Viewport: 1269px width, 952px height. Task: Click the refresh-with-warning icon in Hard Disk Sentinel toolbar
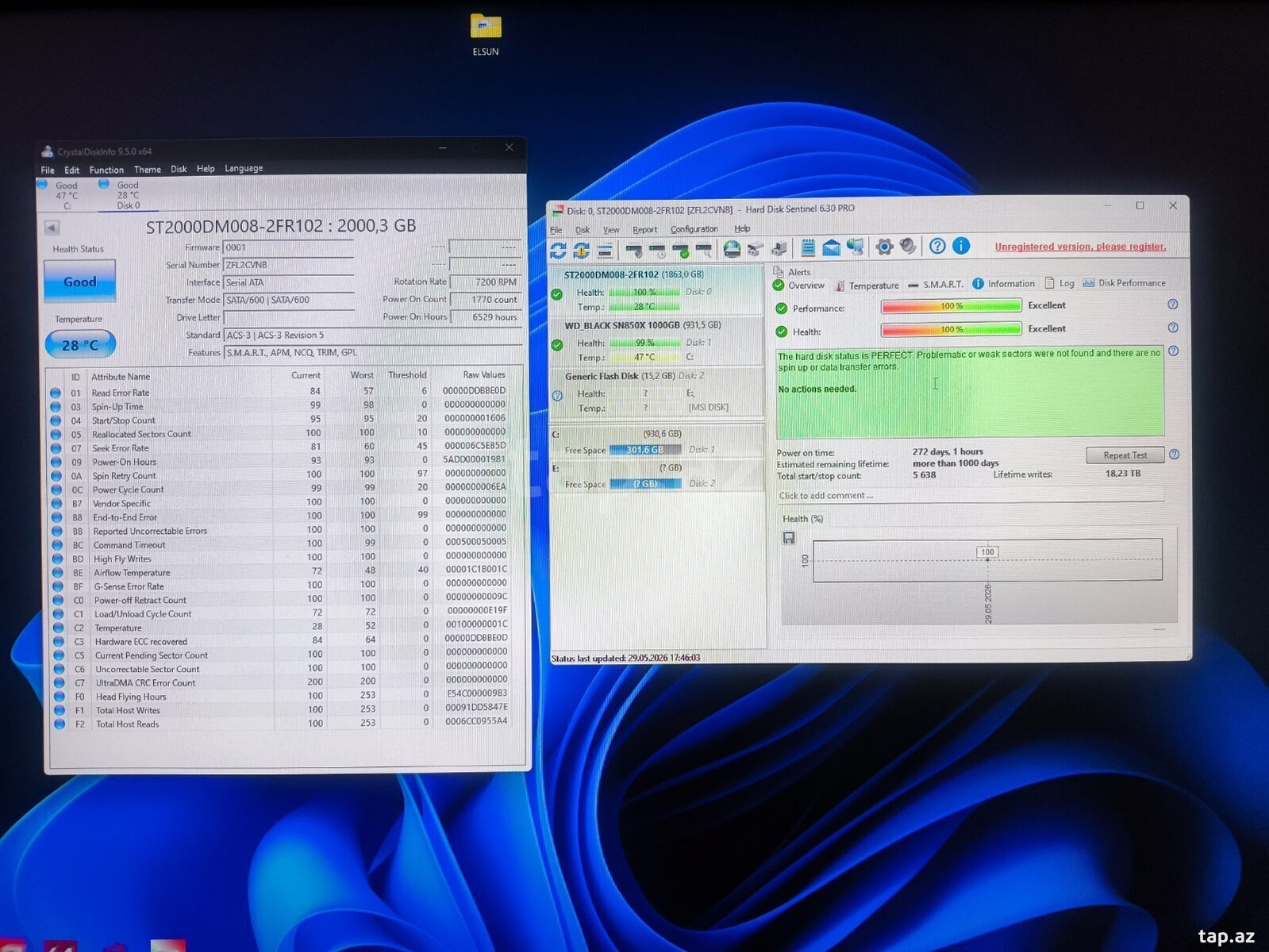coord(582,251)
